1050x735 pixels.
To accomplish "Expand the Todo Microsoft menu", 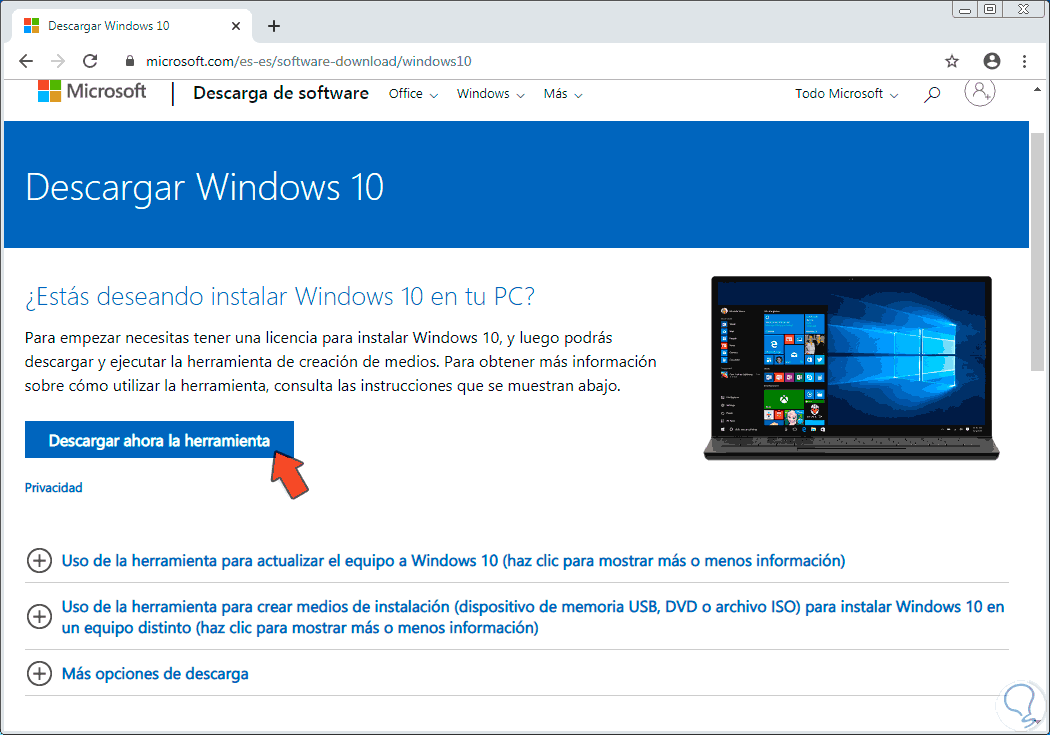I will [846, 94].
